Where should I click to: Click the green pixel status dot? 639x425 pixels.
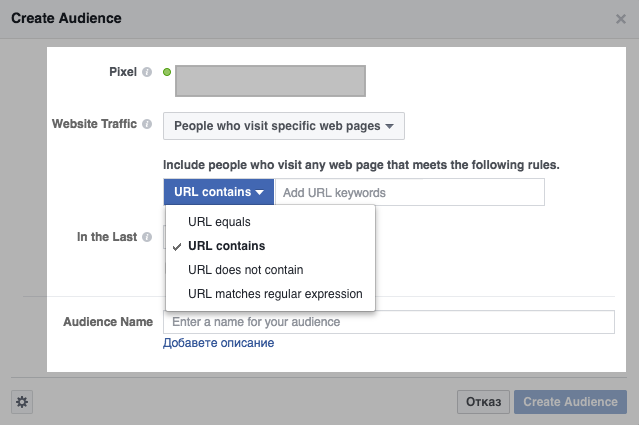tap(167, 72)
